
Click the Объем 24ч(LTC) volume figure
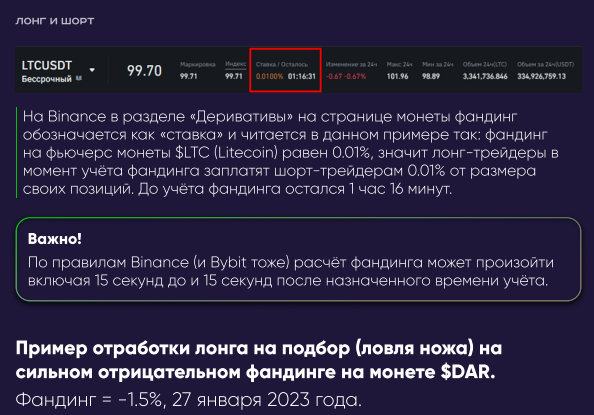tap(485, 76)
